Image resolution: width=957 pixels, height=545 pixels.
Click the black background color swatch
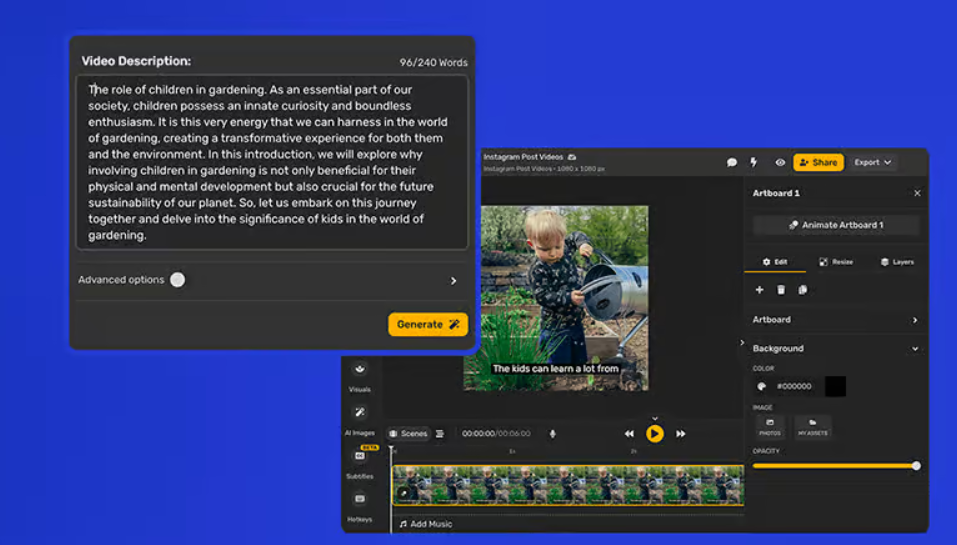point(834,386)
